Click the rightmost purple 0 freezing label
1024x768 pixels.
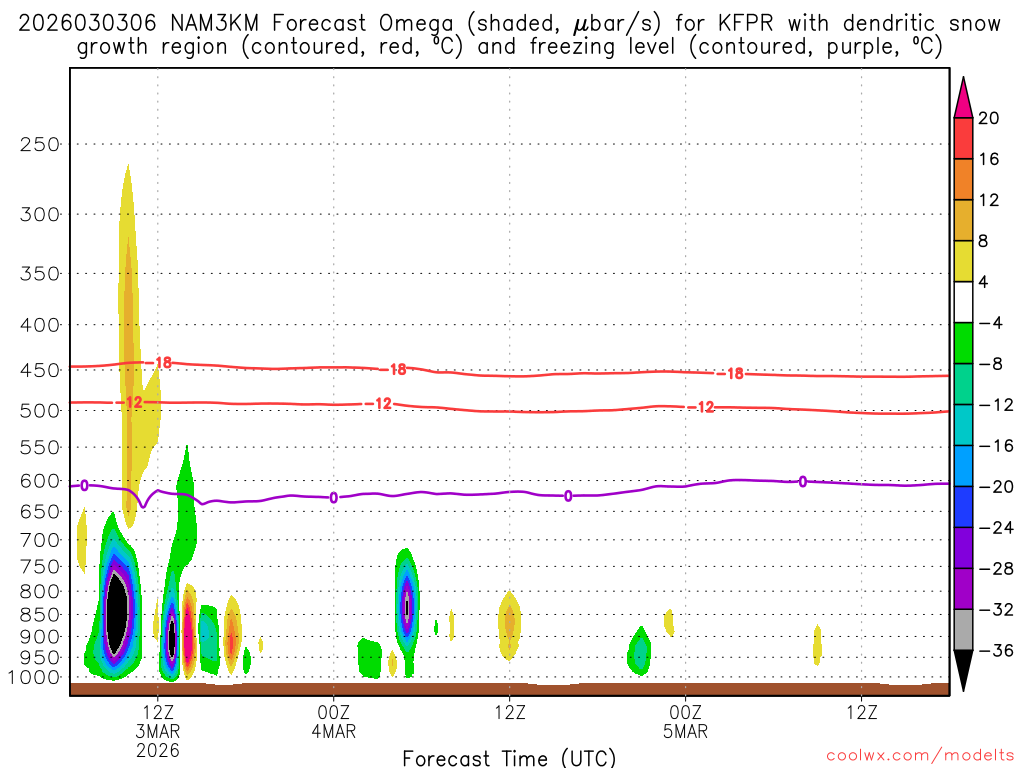click(803, 482)
